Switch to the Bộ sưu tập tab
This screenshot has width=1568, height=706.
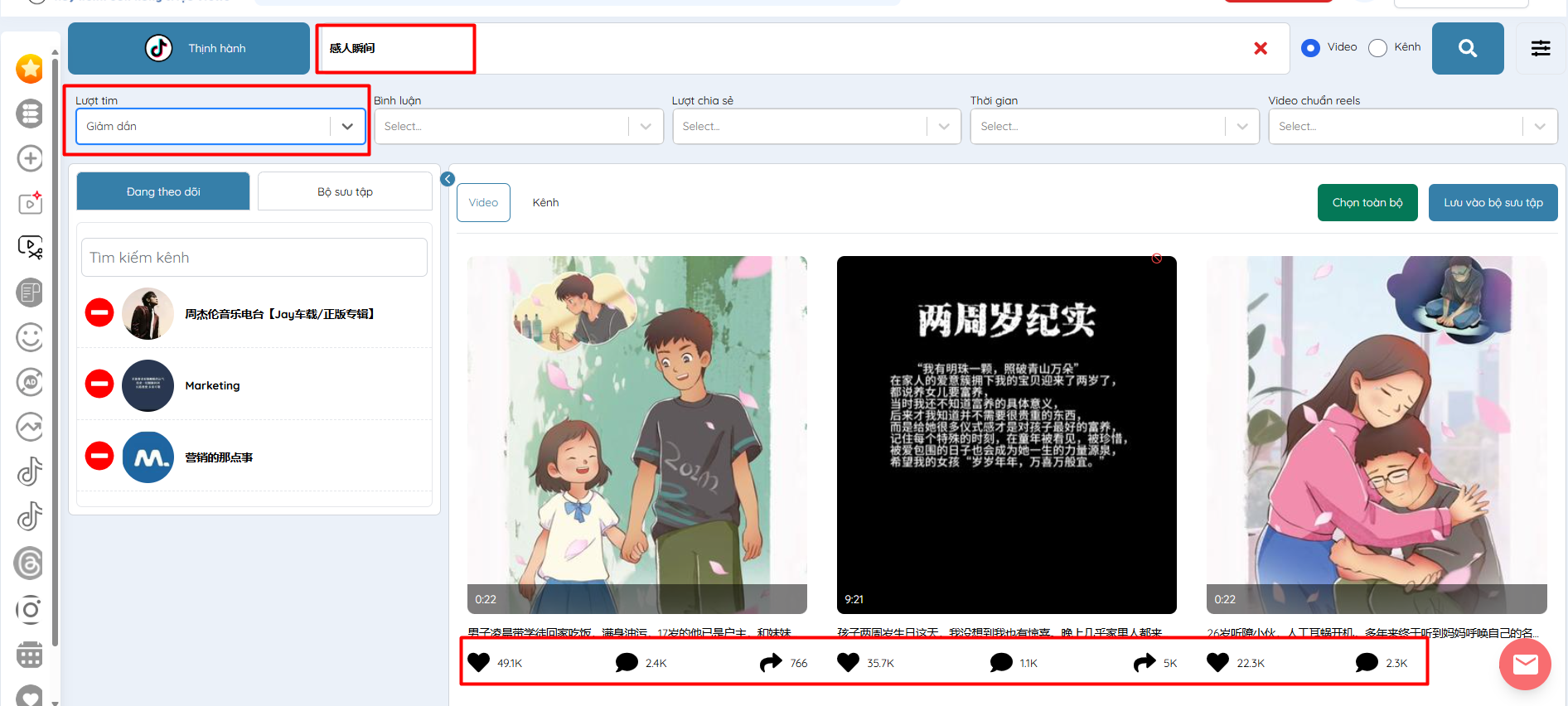pyautogui.click(x=345, y=191)
